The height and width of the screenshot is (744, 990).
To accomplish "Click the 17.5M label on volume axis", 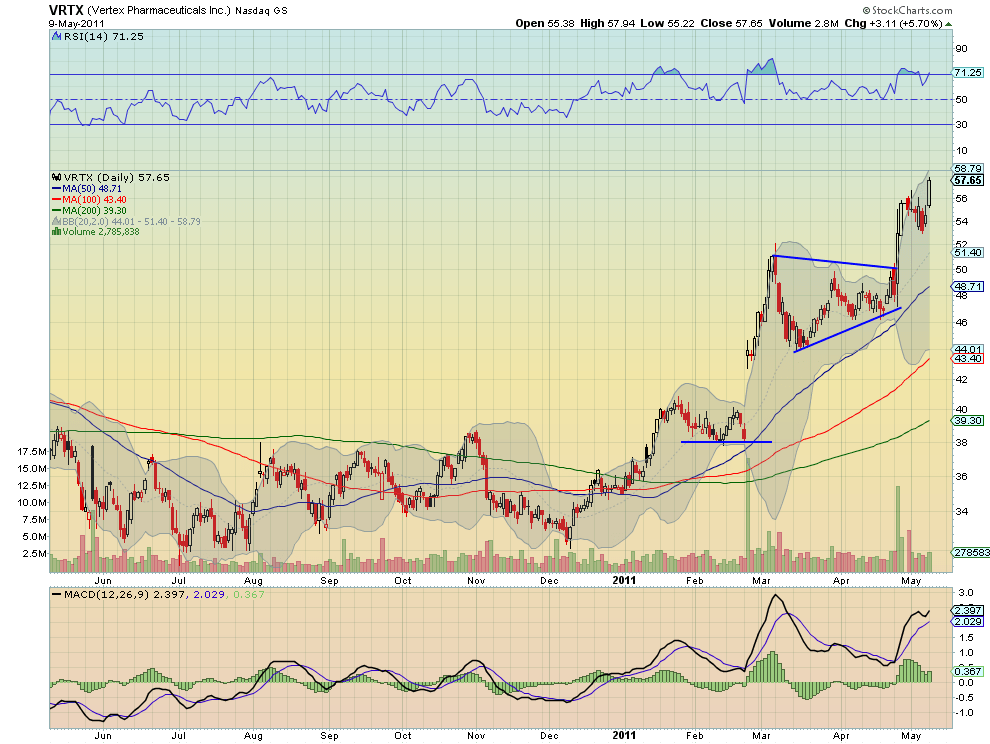I will click(32, 452).
